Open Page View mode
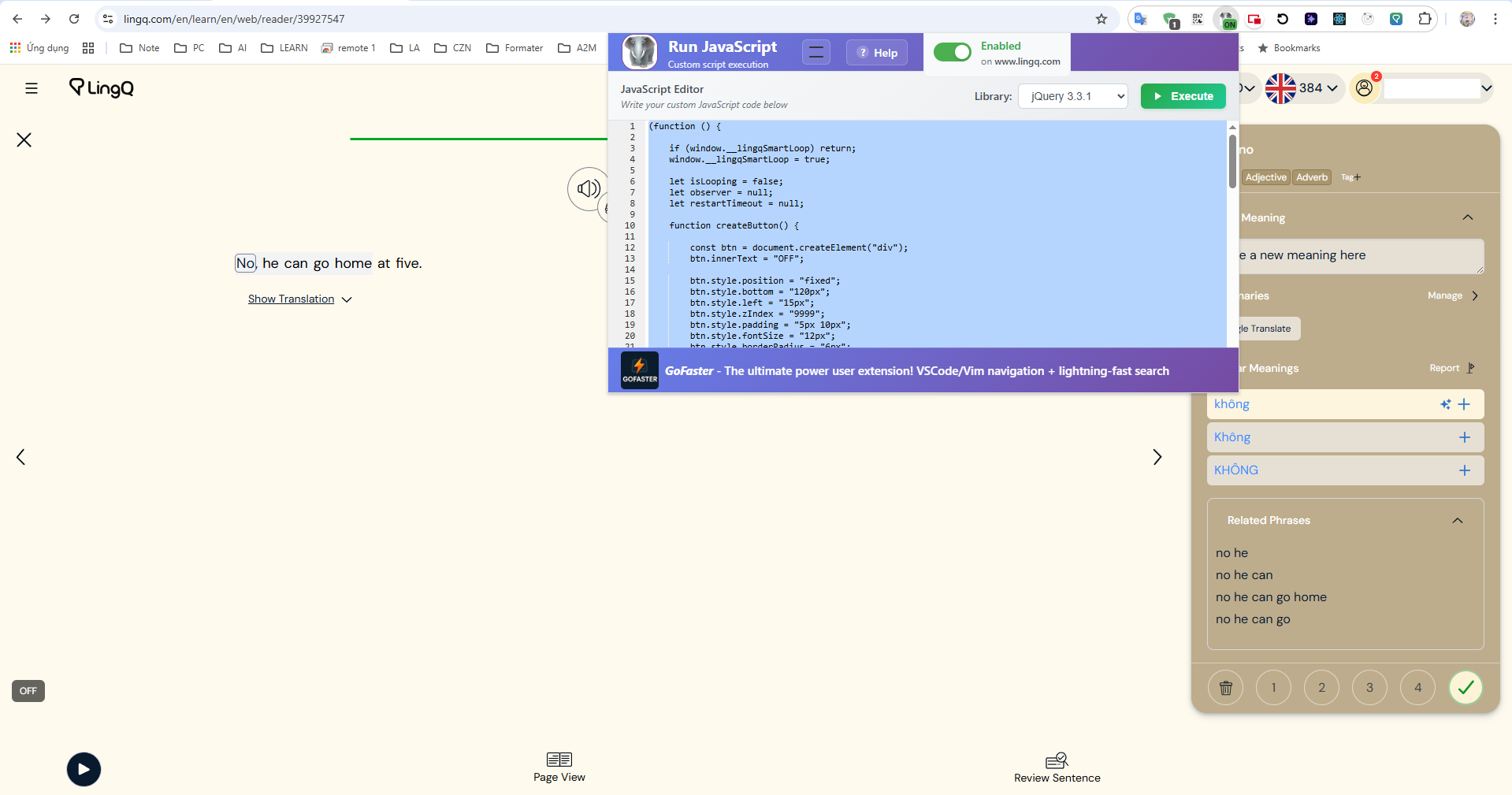The image size is (1512, 795). coord(559,767)
